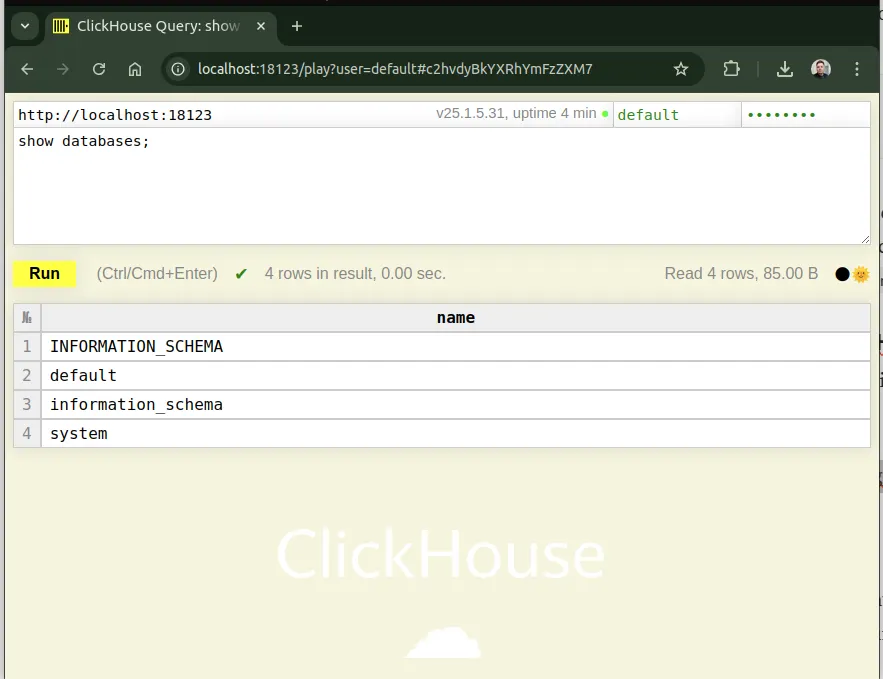Click the green success checkmark
Screen dimensions: 883x679
click(x=241, y=274)
